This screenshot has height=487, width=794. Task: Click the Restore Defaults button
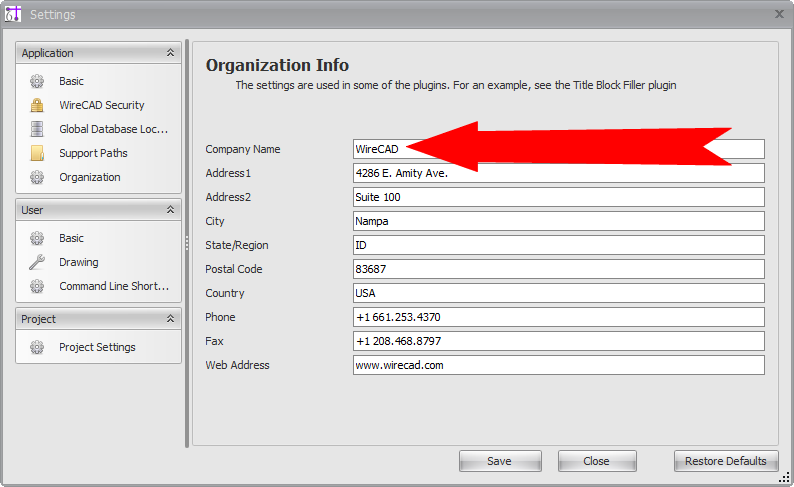(726, 461)
